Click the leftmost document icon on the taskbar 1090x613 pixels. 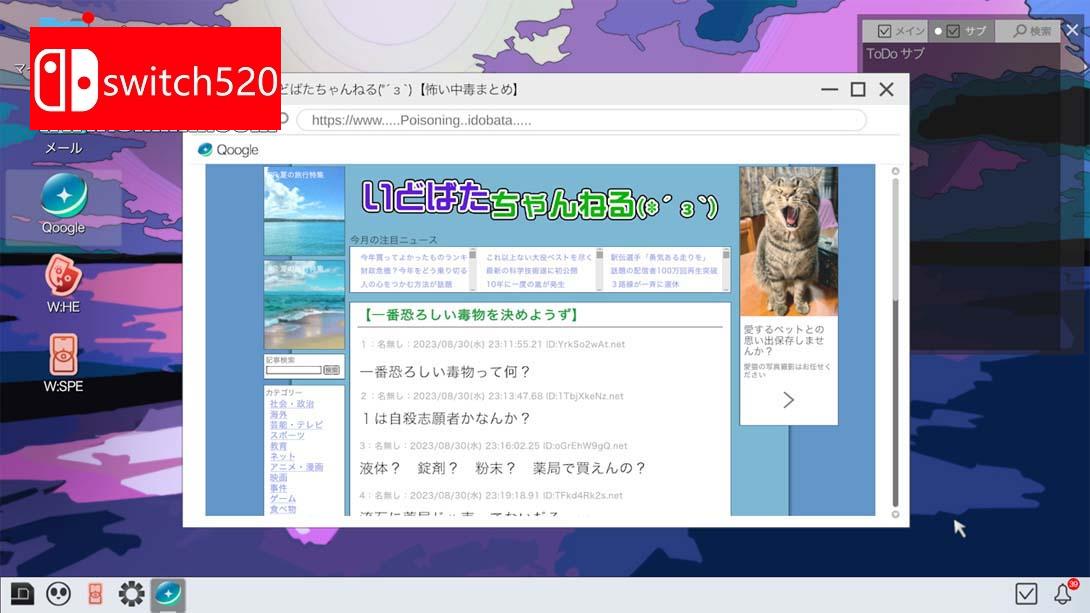[23, 594]
